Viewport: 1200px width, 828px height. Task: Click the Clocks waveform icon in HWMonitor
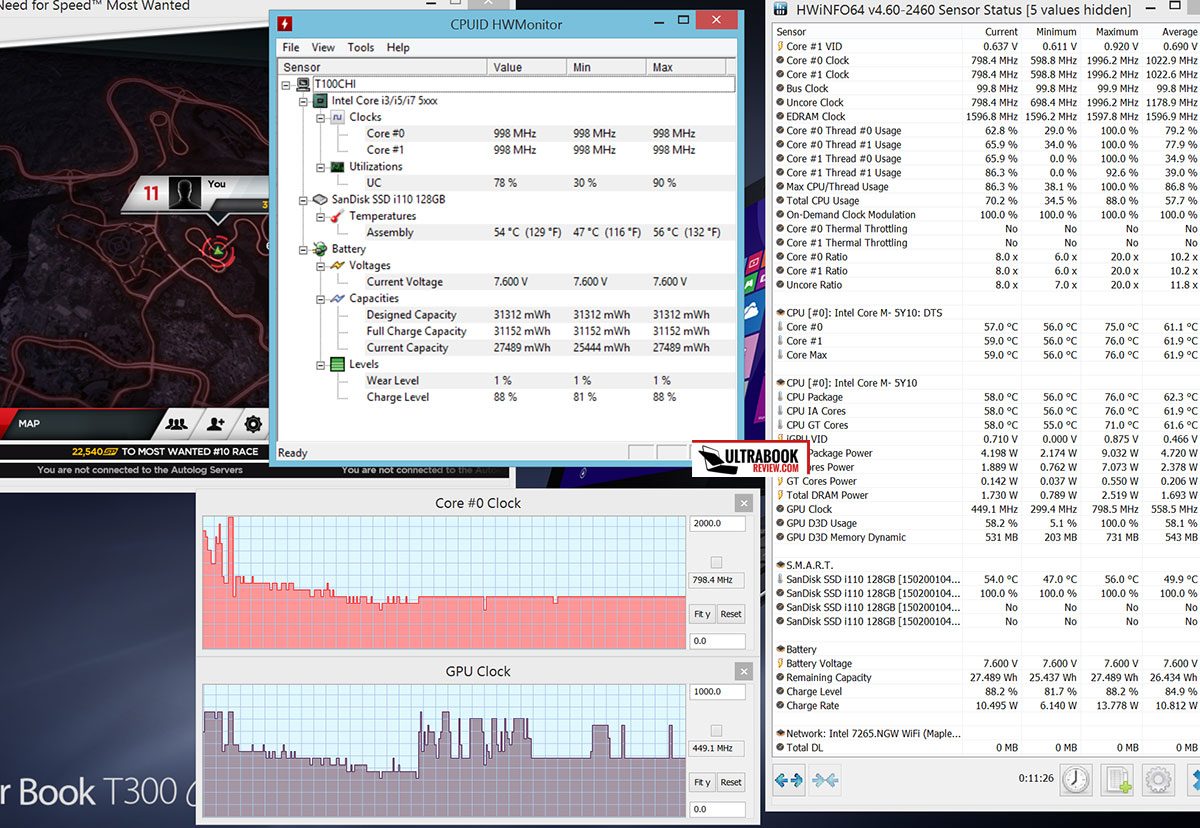[338, 117]
